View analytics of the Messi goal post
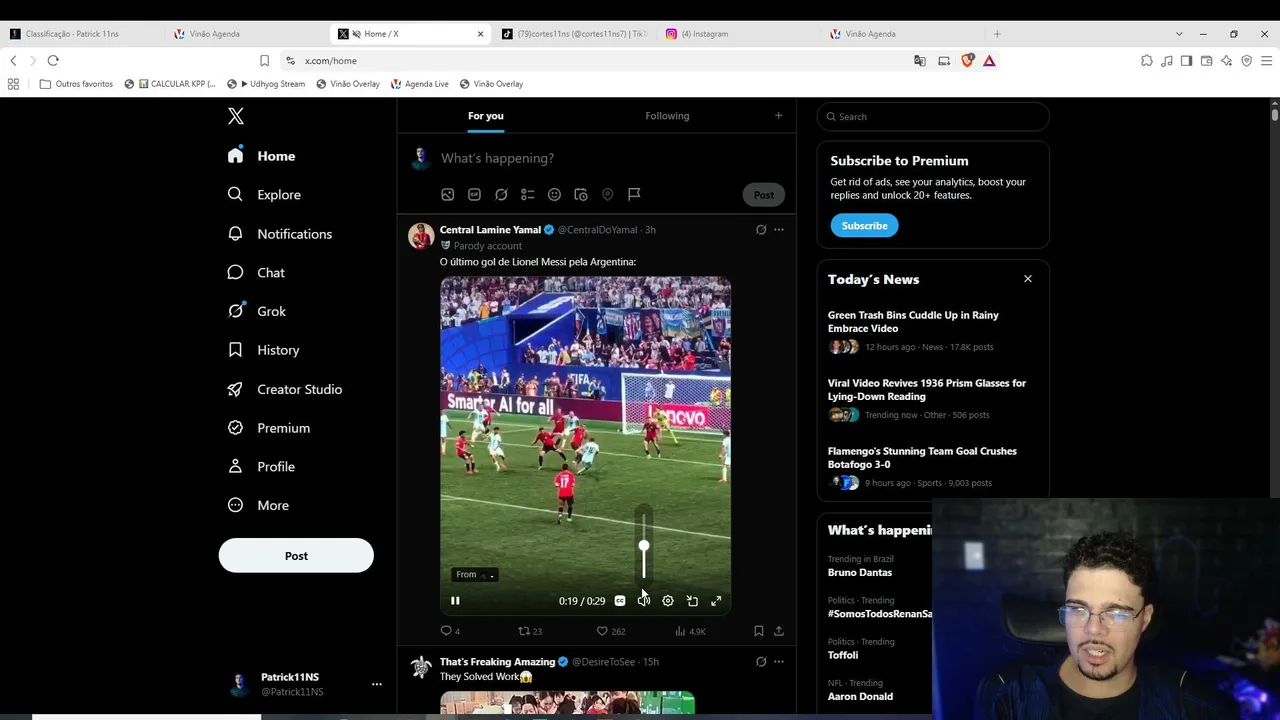This screenshot has width=1280, height=720. [x=690, y=631]
